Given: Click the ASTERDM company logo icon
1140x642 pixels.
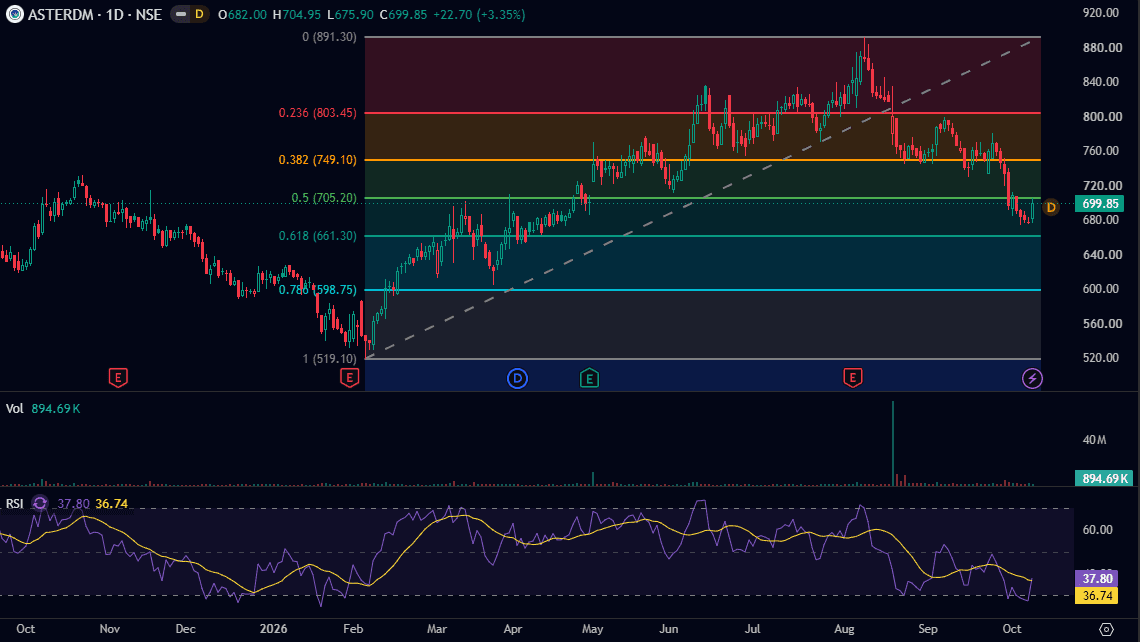Looking at the screenshot, I should point(15,14).
